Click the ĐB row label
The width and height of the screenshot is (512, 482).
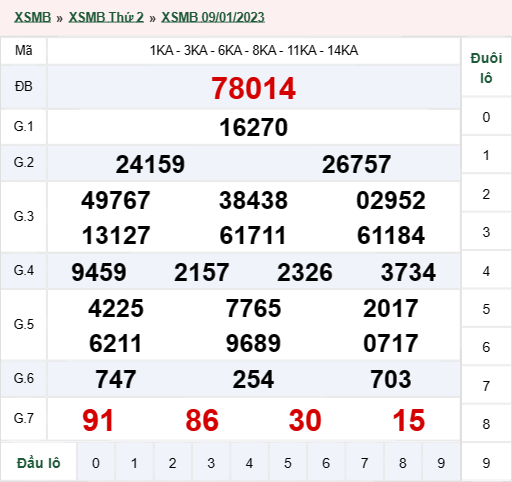click(24, 87)
